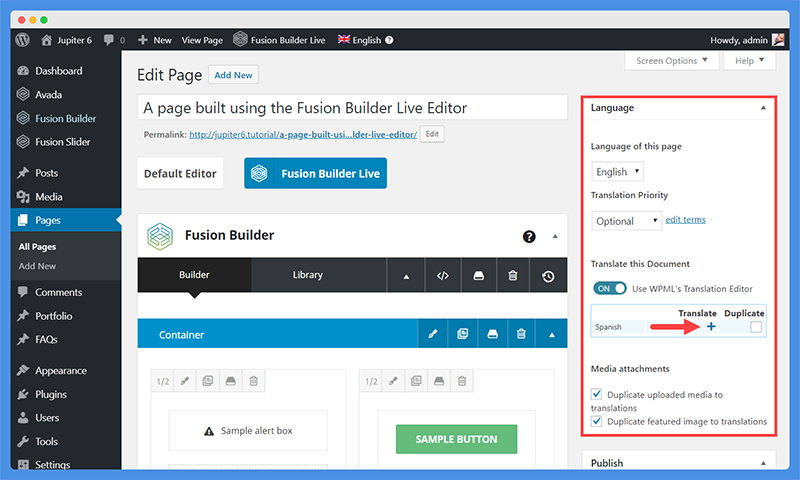Open Translation Priority Optional dropdown
This screenshot has width=800, height=480.
627,221
